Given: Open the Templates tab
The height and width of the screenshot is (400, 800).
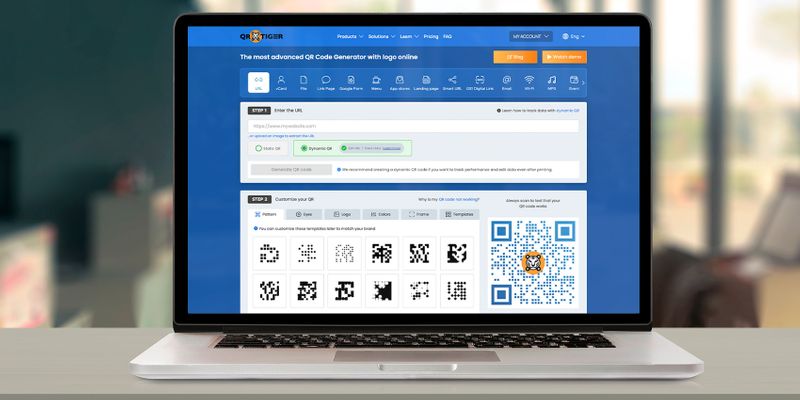Looking at the screenshot, I should [x=459, y=215].
